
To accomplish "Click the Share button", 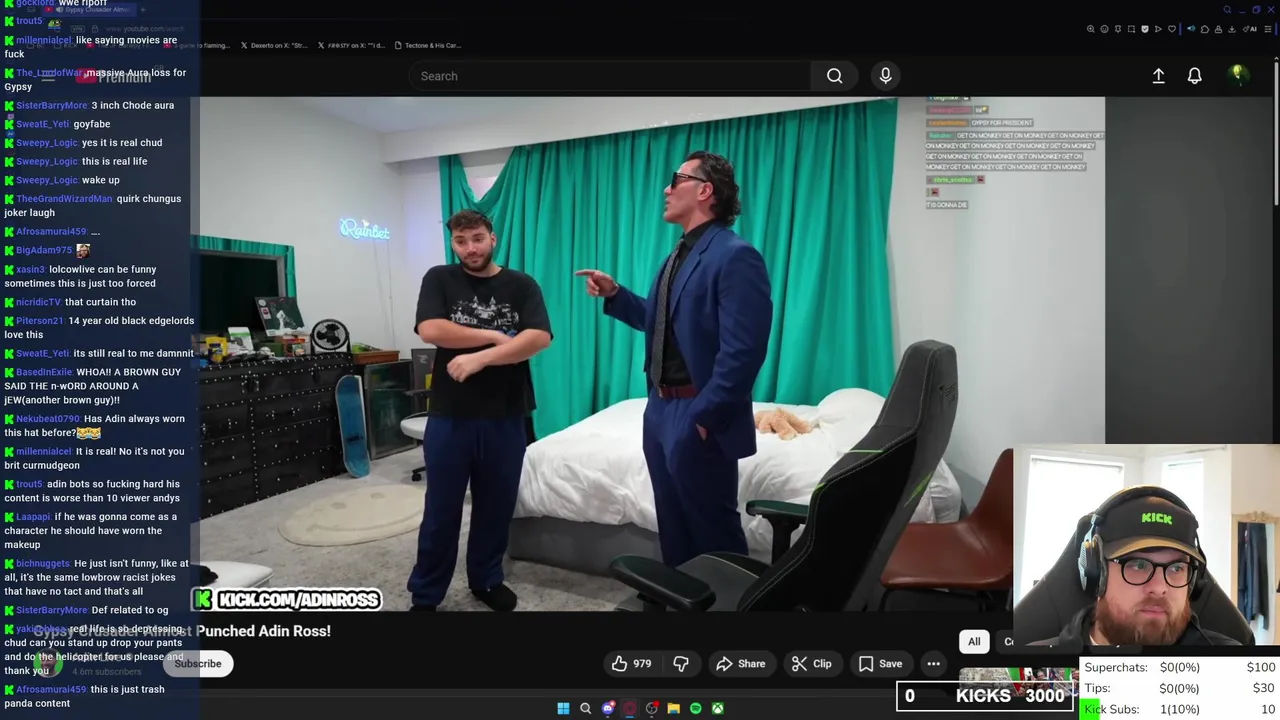I will point(741,664).
